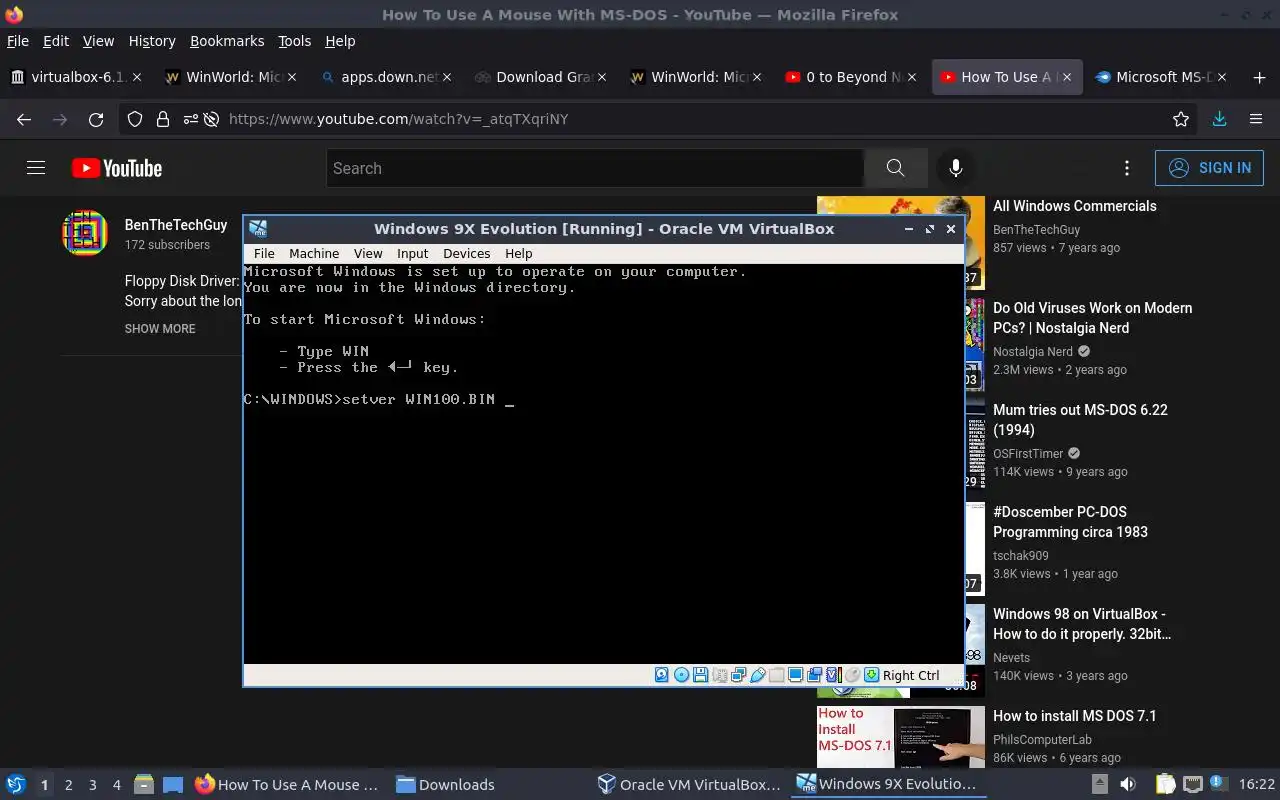Start voice search with microphone icon
1280x800 pixels.
[956, 168]
